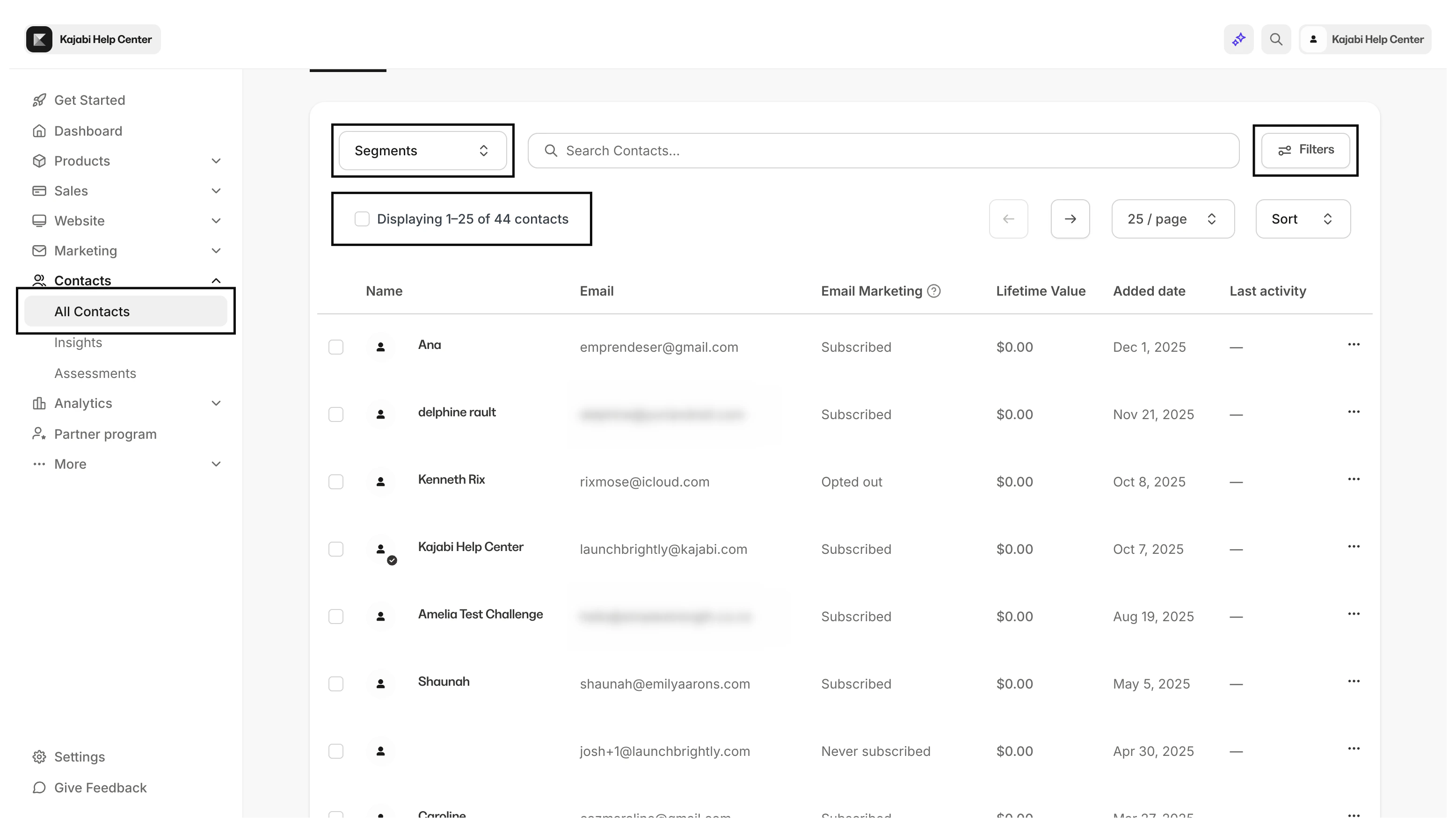
Task: Open the Insights sidebar entry
Action: (78, 342)
